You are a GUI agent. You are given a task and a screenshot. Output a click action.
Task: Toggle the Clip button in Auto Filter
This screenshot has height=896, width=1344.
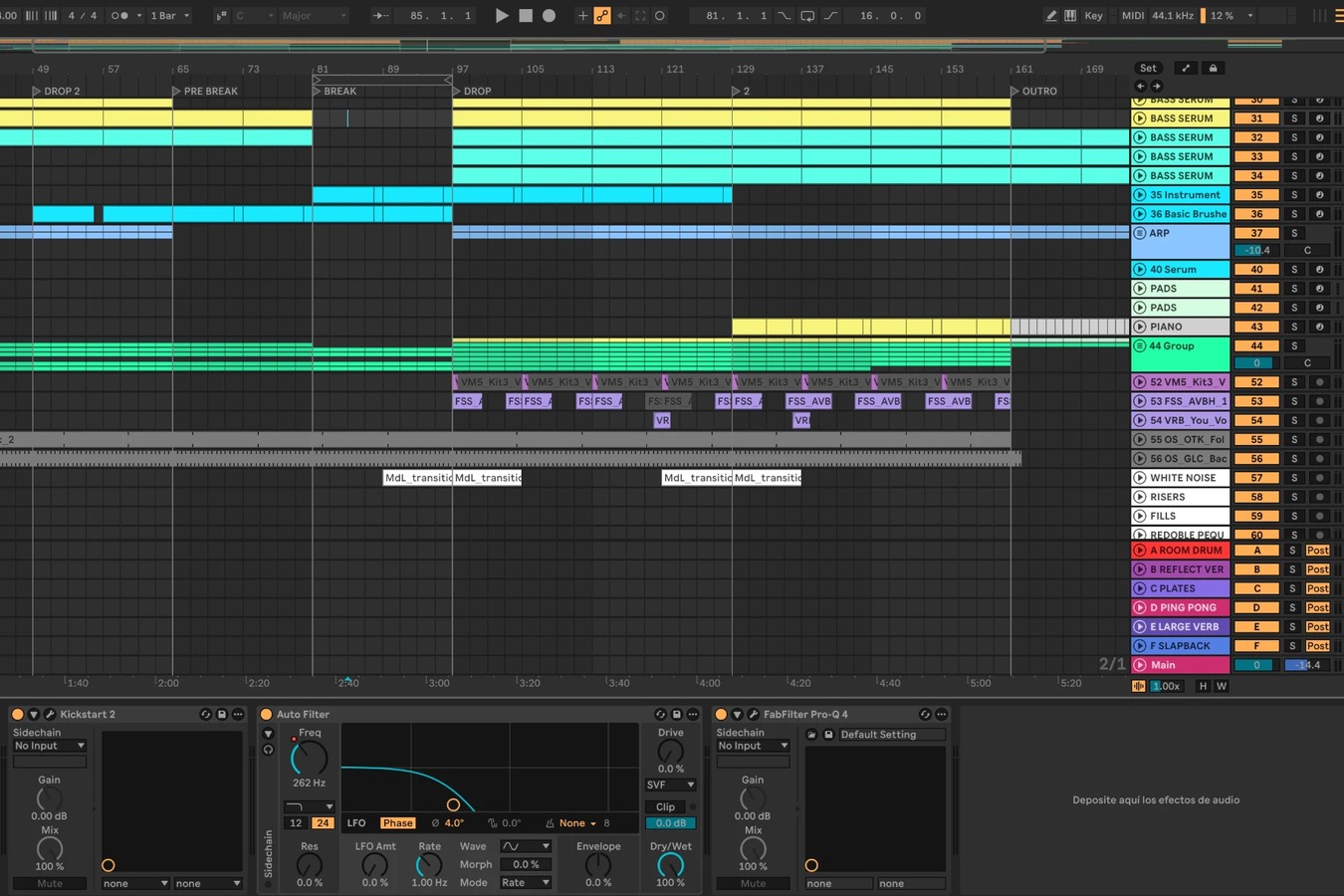[665, 807]
